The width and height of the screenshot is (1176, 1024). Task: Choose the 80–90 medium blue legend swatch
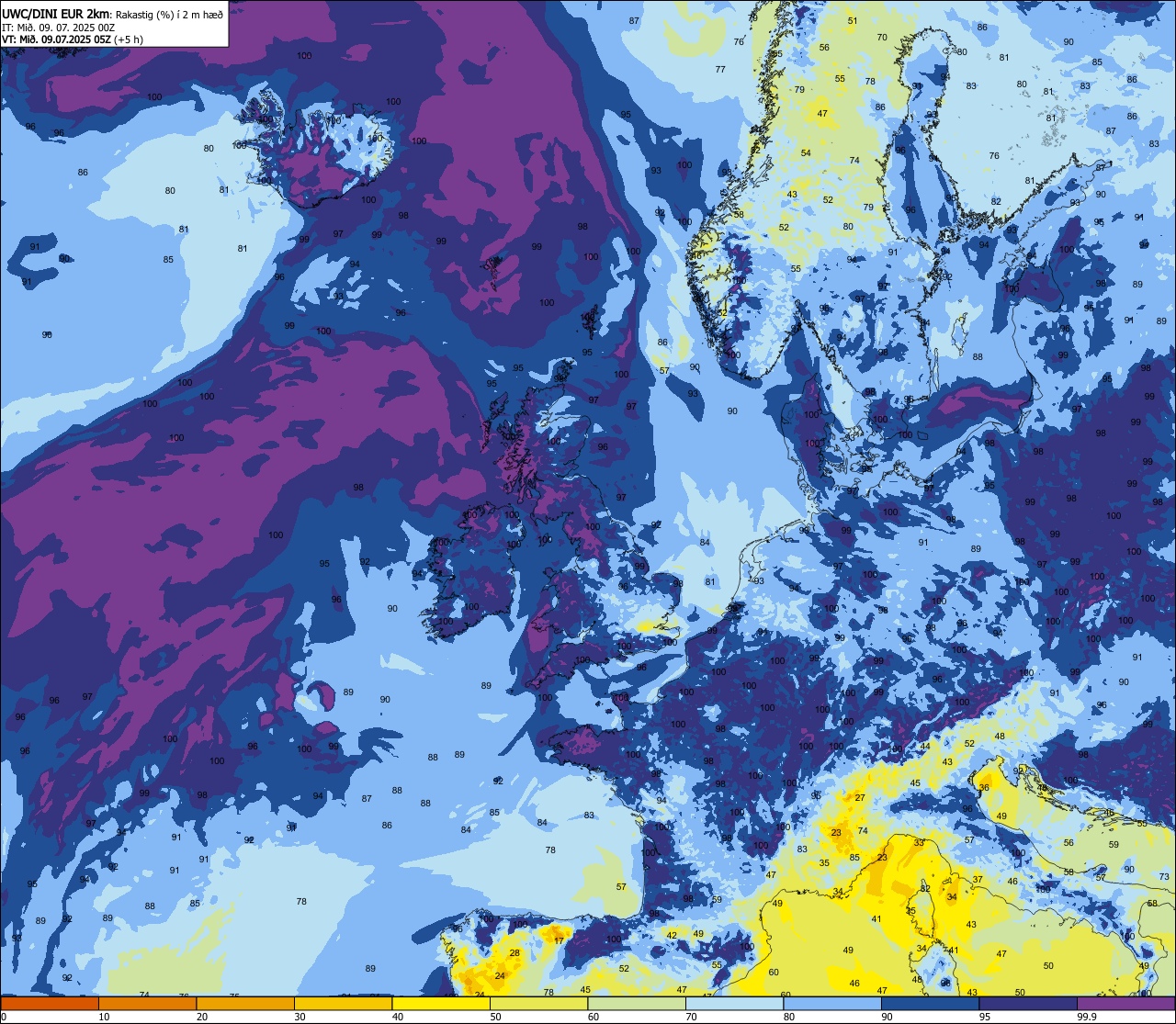pos(832,1003)
